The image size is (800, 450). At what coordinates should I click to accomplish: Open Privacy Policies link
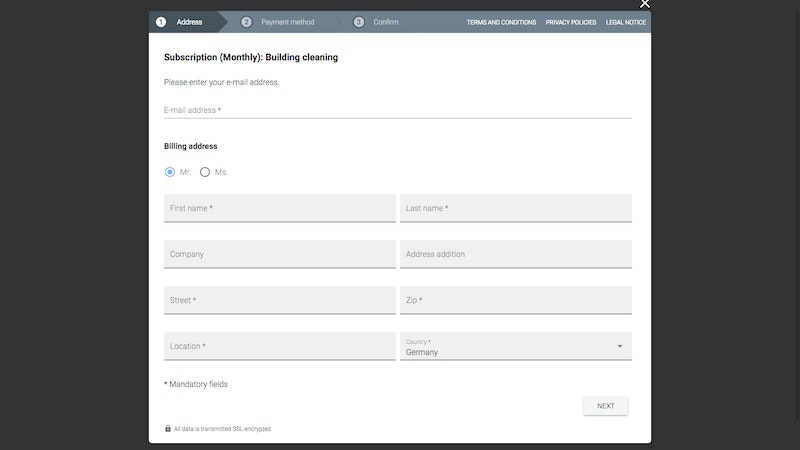coord(570,22)
